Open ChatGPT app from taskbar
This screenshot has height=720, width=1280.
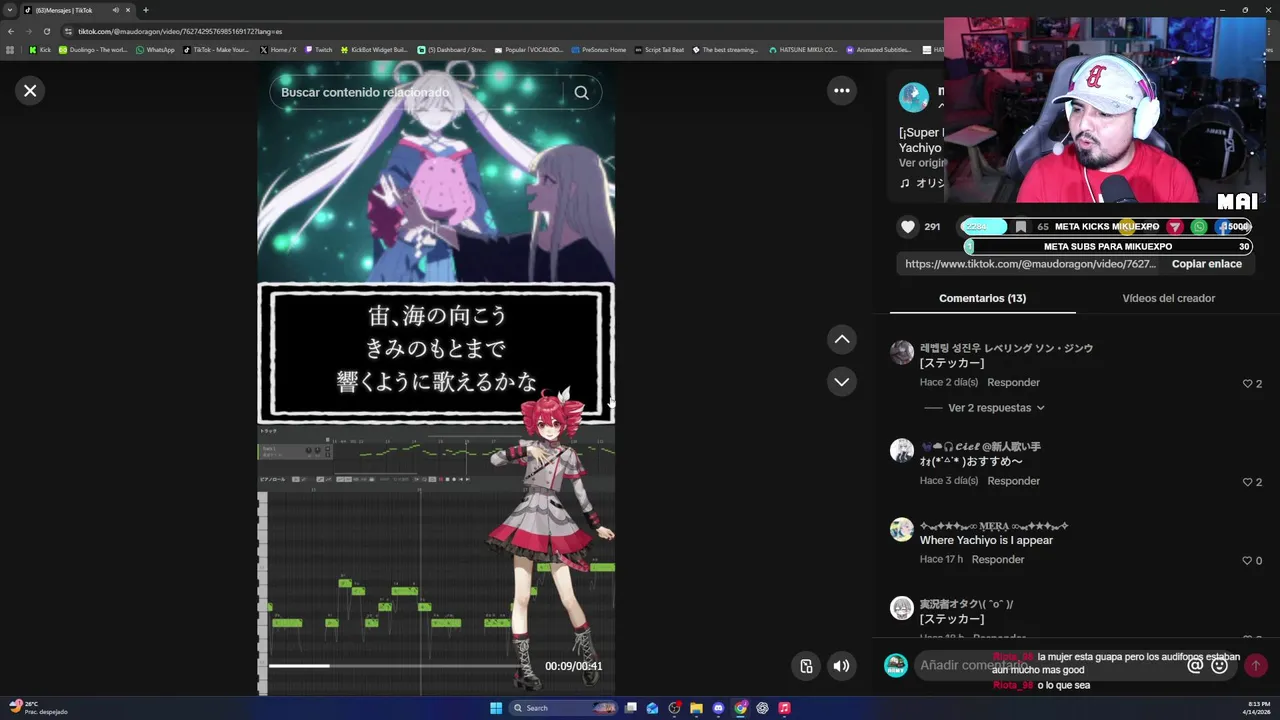[762, 708]
